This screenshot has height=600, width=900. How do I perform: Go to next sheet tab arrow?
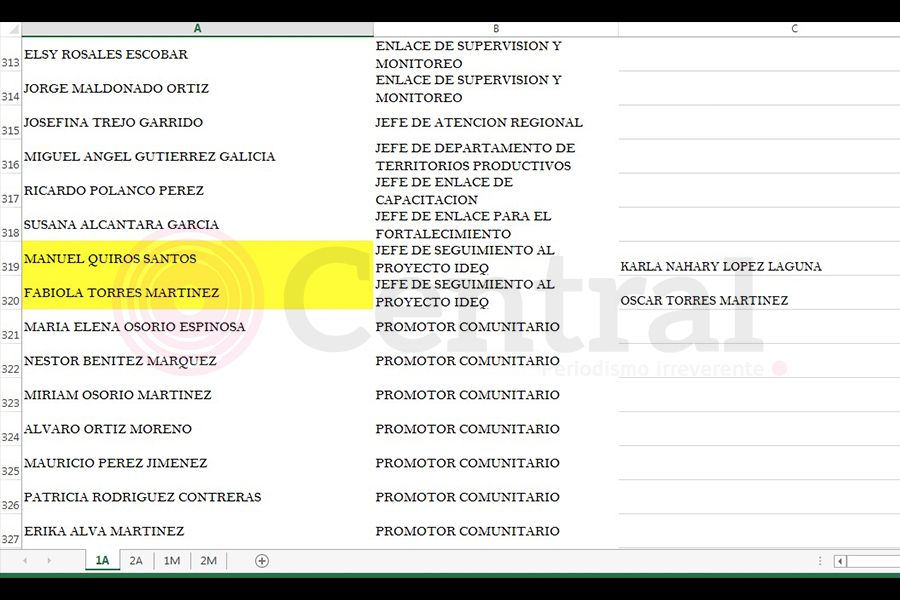pyautogui.click(x=49, y=560)
